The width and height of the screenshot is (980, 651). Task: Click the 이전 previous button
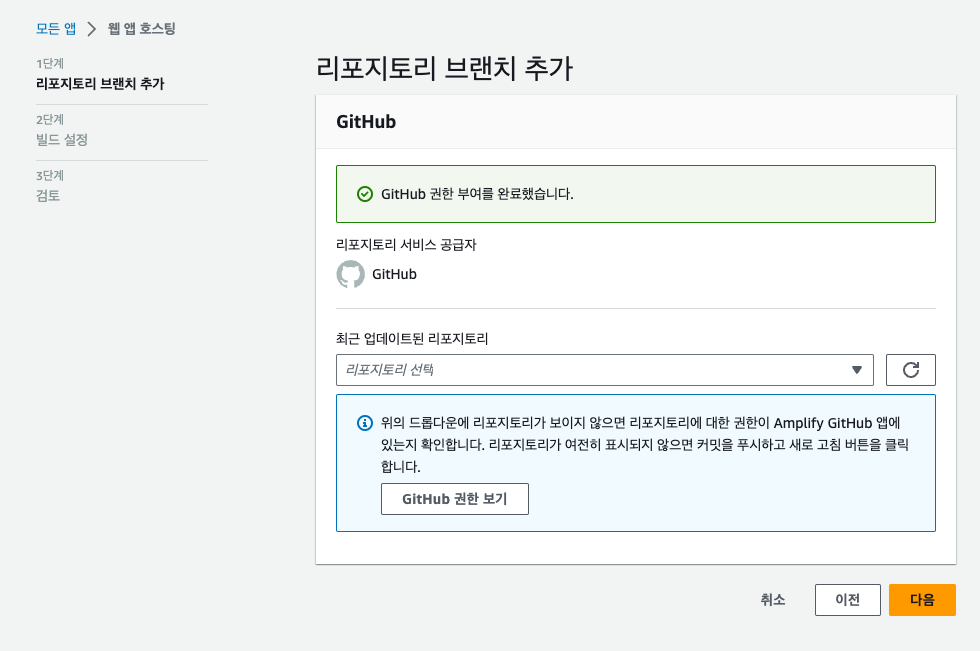pos(848,600)
